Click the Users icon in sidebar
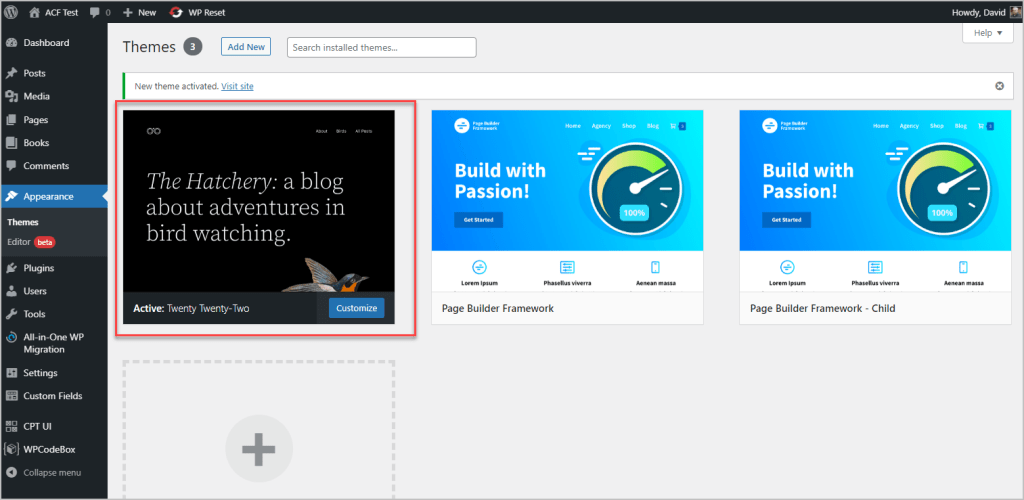Viewport: 1024px width, 500px height. click(11, 291)
